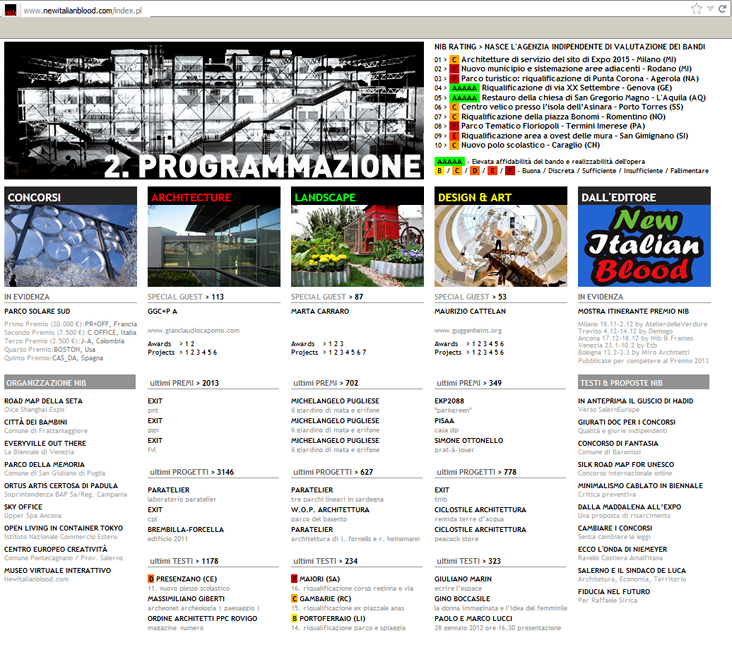Click the reload page icon
Viewport: 732px width, 645px height.
click(723, 9)
